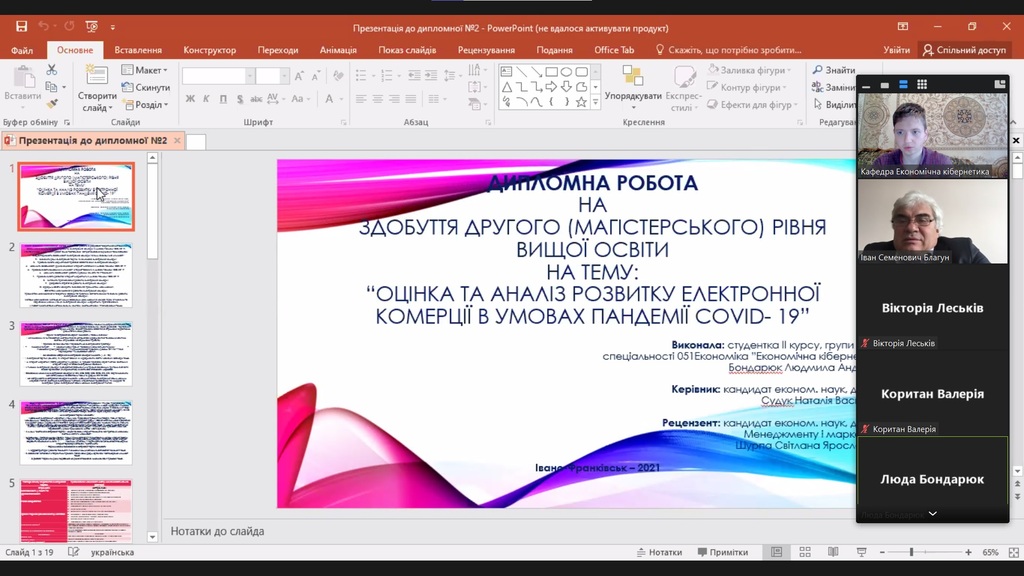Viewport: 1024px width, 576px height.
Task: Click the Спільний доступ share button
Action: pos(964,50)
